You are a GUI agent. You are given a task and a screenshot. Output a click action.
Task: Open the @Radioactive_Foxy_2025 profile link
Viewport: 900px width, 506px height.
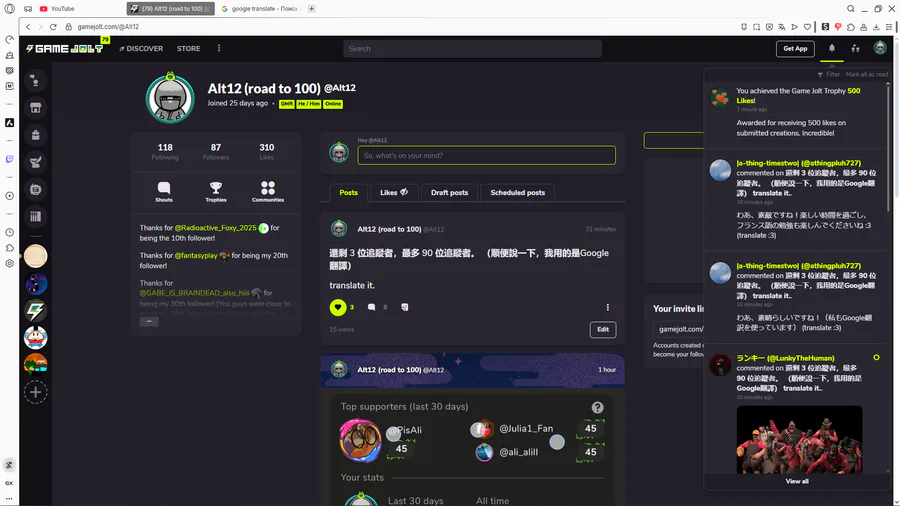click(x=215, y=228)
